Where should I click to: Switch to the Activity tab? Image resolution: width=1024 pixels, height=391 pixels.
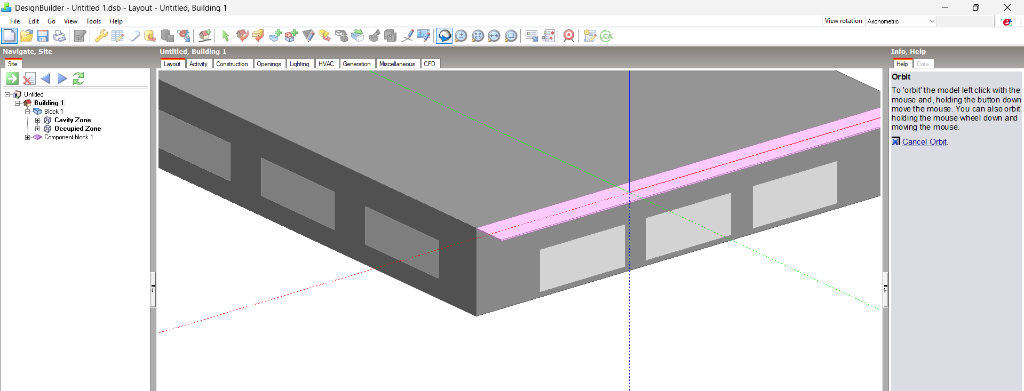199,64
